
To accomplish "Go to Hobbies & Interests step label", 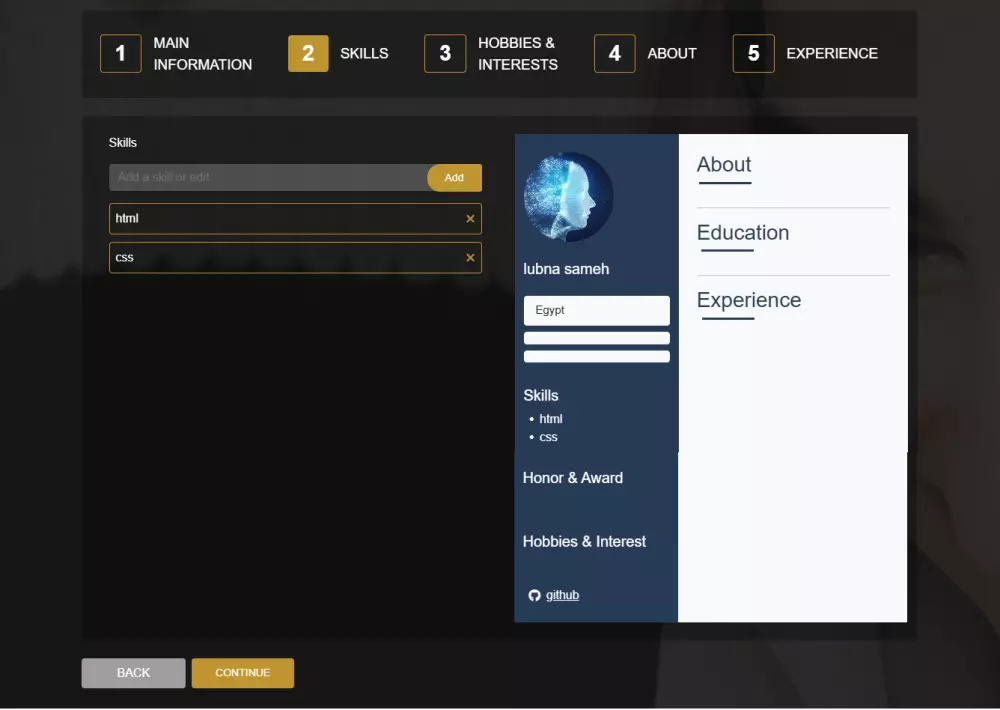I will (x=518, y=54).
